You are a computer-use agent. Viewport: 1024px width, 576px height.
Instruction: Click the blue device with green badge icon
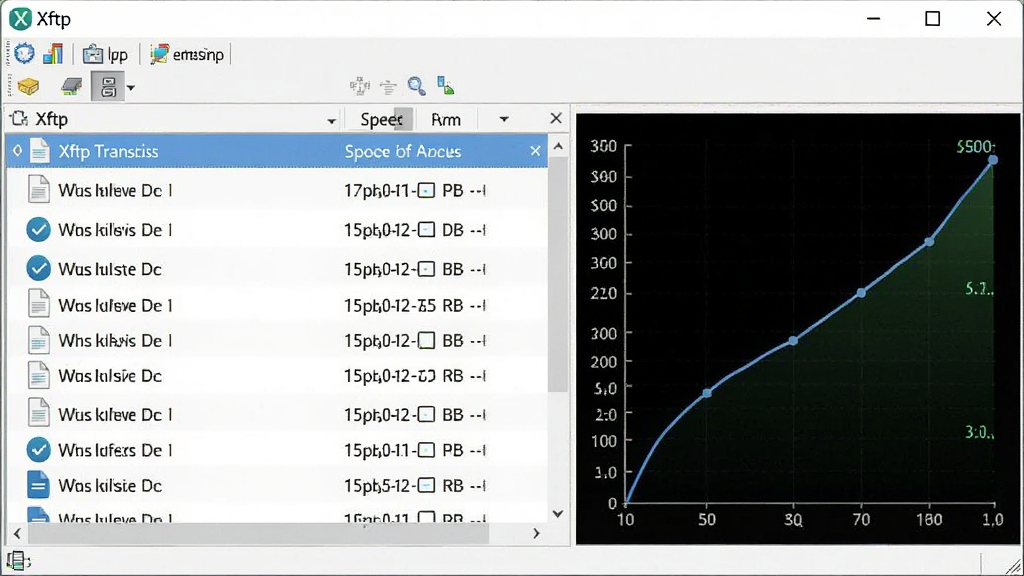coord(445,85)
